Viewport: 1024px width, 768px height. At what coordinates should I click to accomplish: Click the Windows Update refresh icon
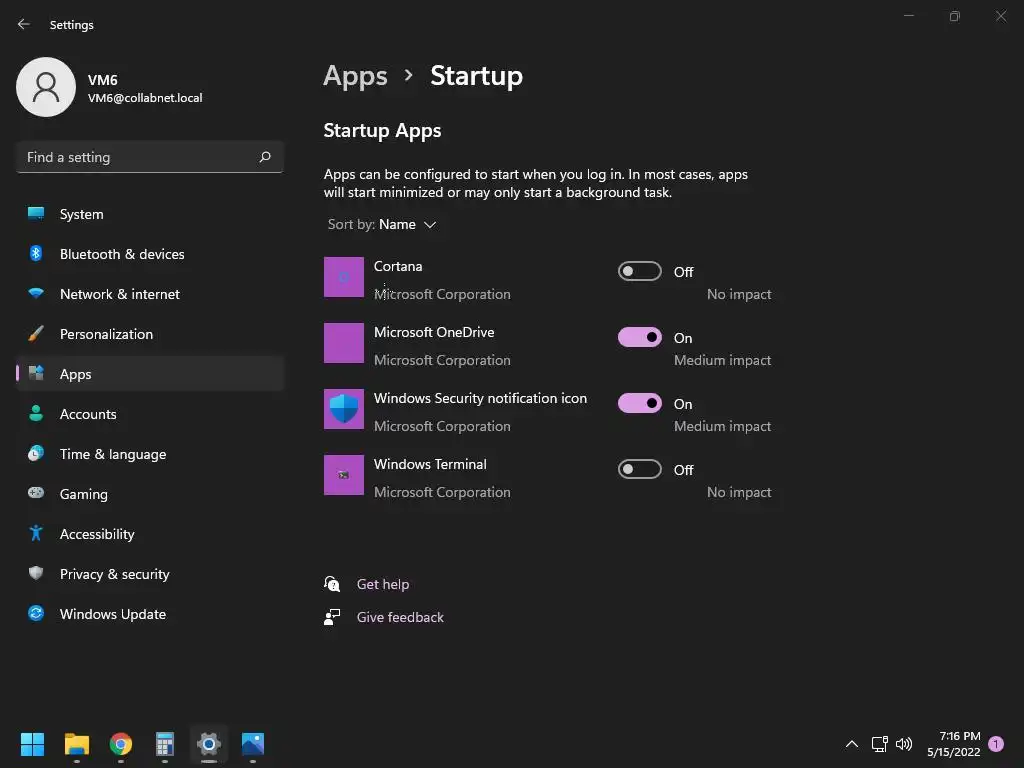pyautogui.click(x=36, y=613)
